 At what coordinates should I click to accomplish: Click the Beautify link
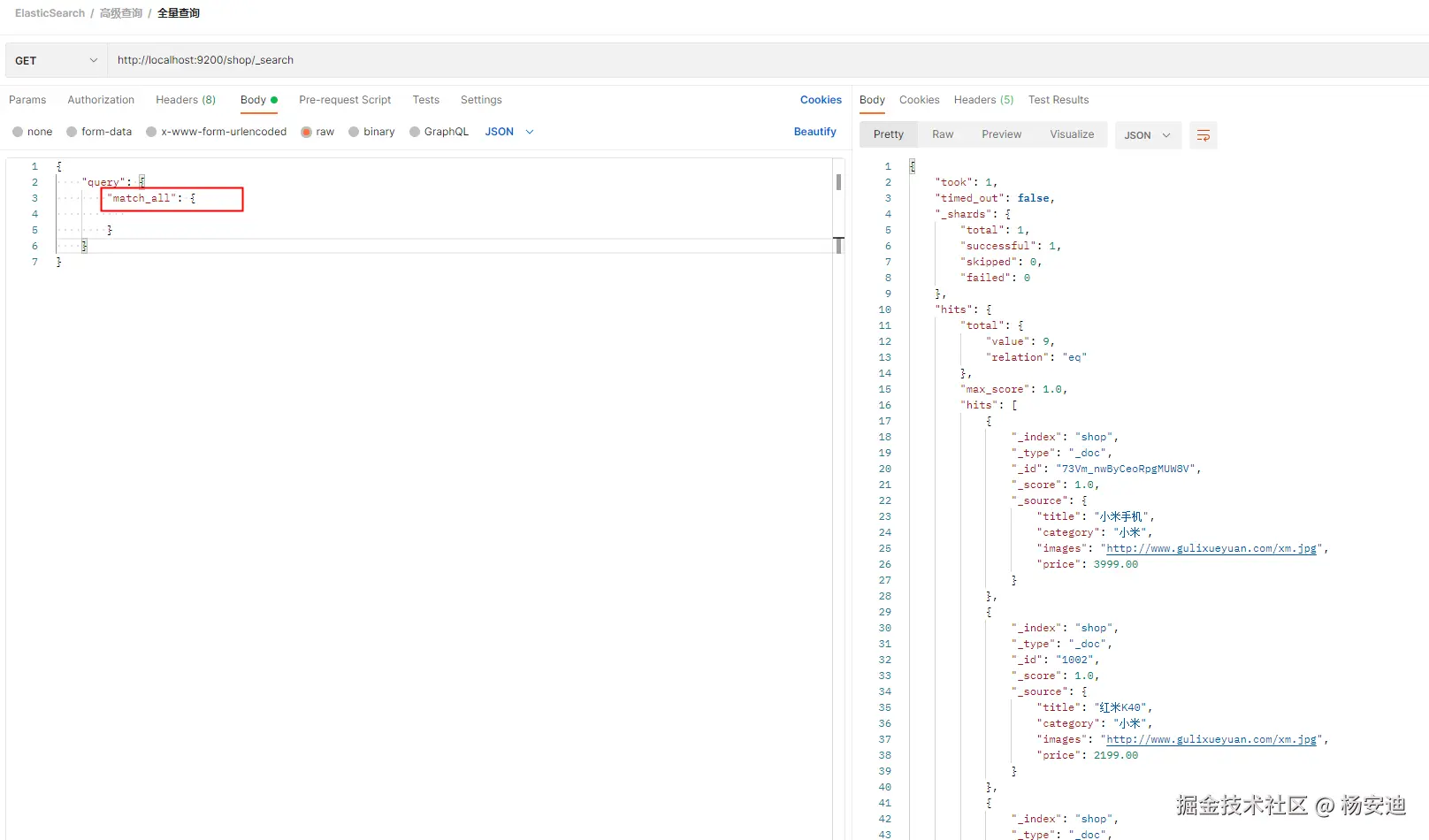pos(814,132)
